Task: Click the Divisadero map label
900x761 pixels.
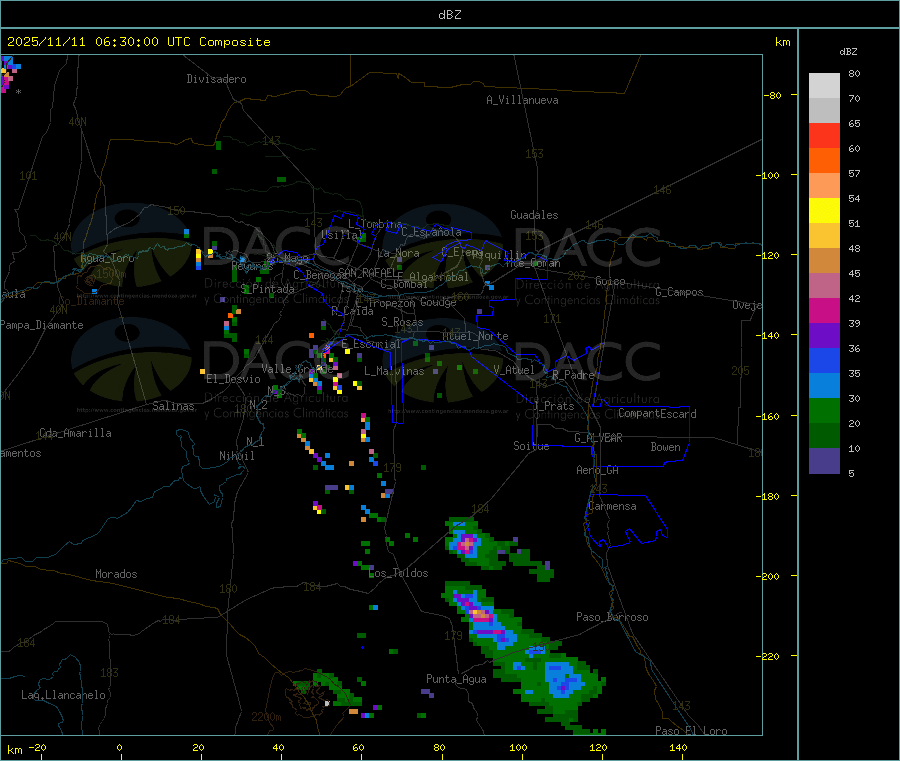Action: [216, 79]
